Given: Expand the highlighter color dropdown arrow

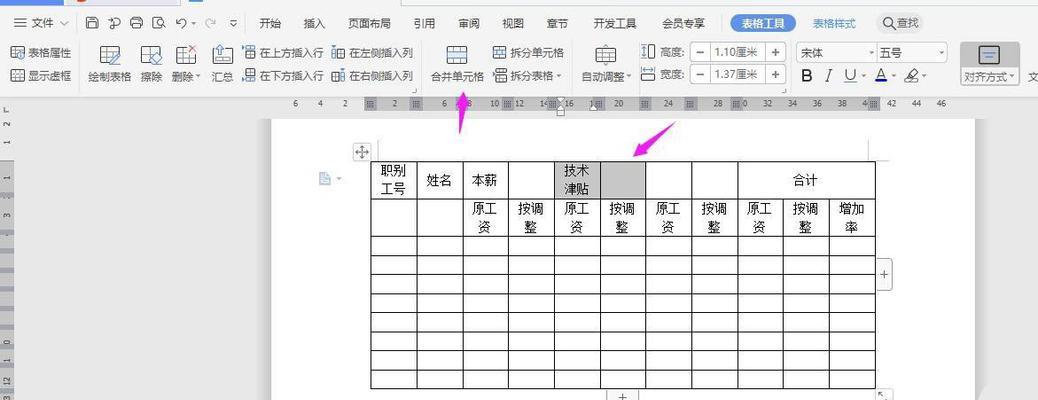Looking at the screenshot, I should [924, 76].
